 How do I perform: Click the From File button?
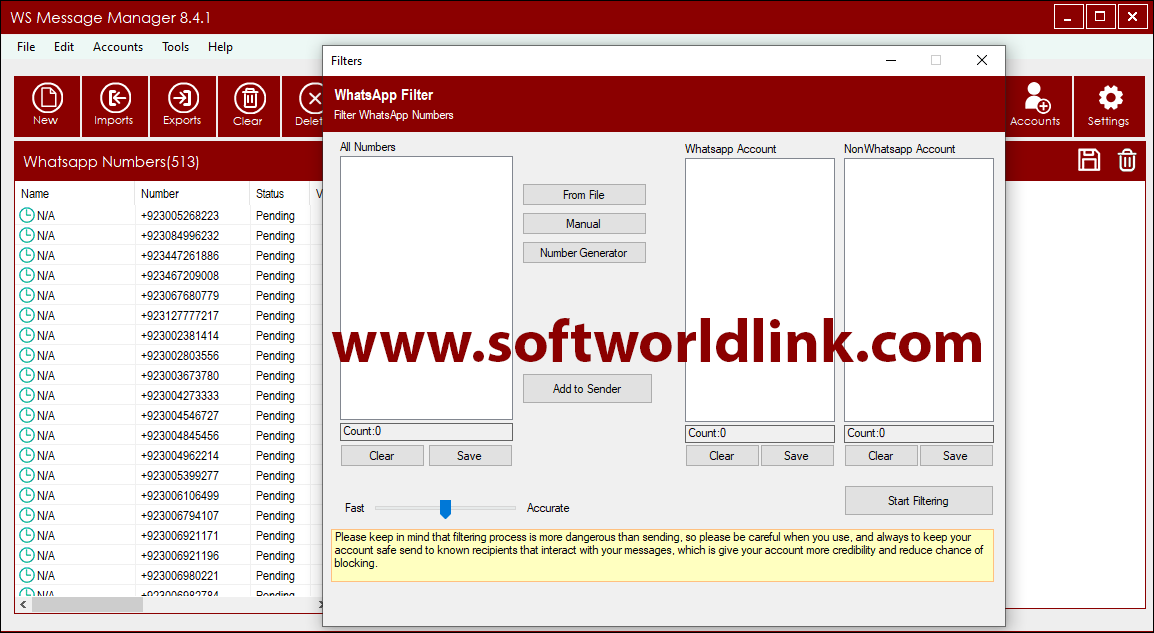point(584,194)
